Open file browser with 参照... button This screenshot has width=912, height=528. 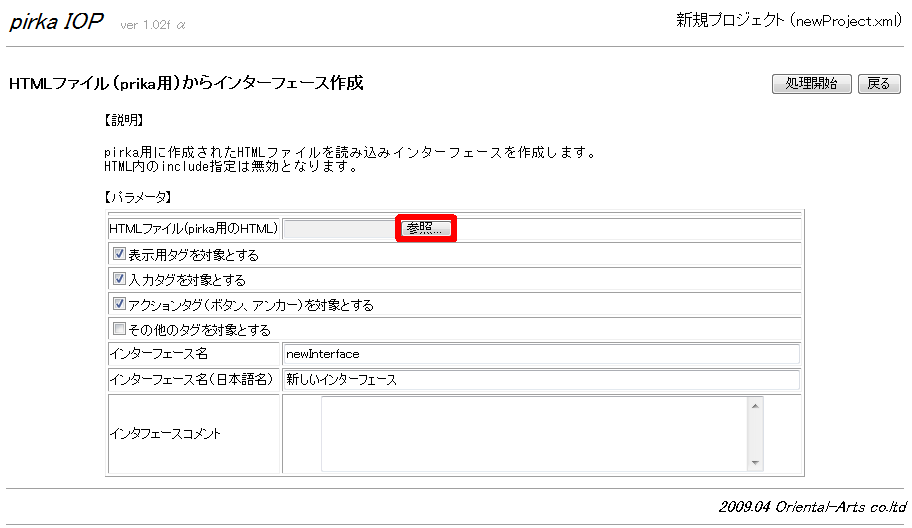425,228
